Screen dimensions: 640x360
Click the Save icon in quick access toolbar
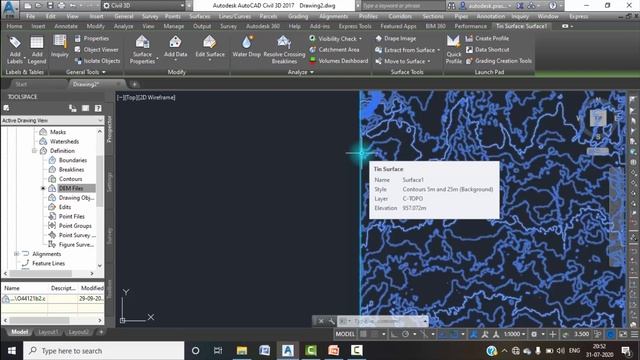(50, 6)
